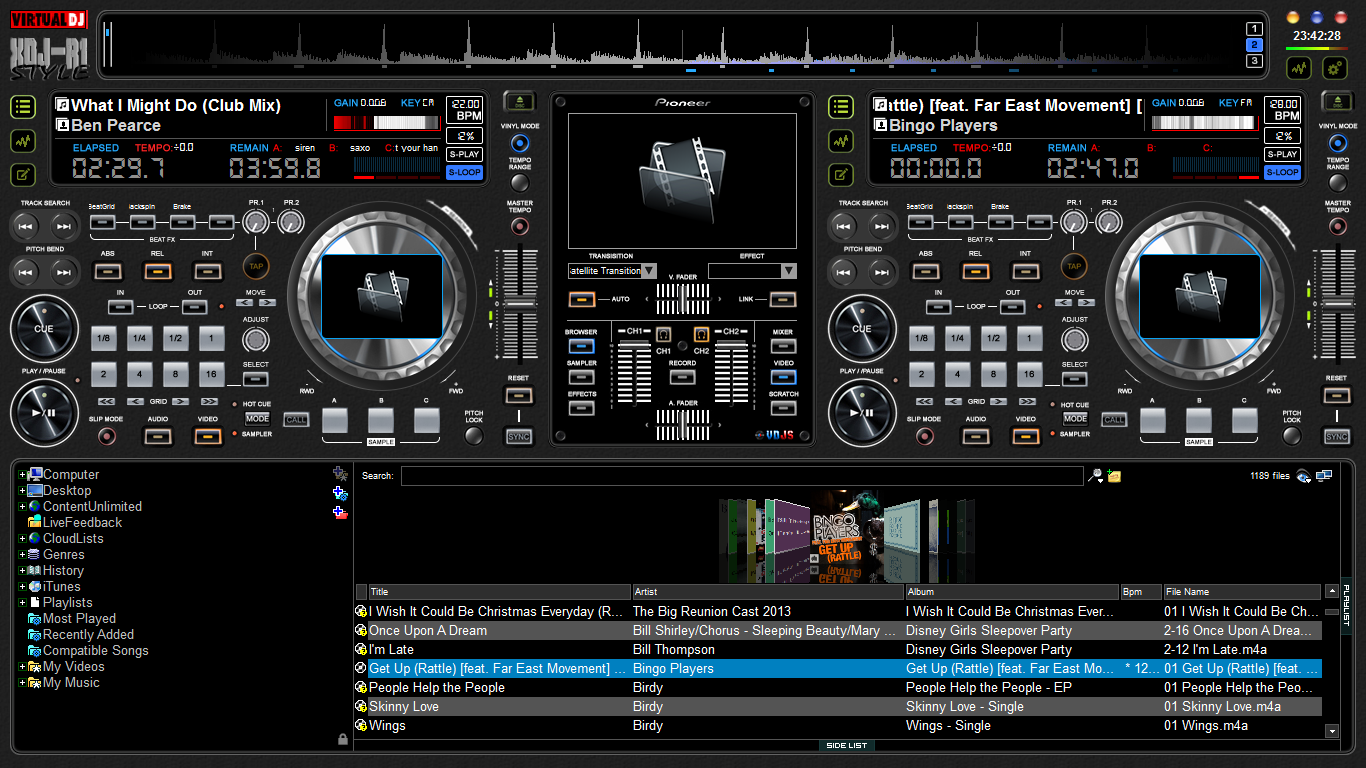The image size is (1366, 768).
Task: Click the search options icon beside the search box
Action: pos(1096,476)
